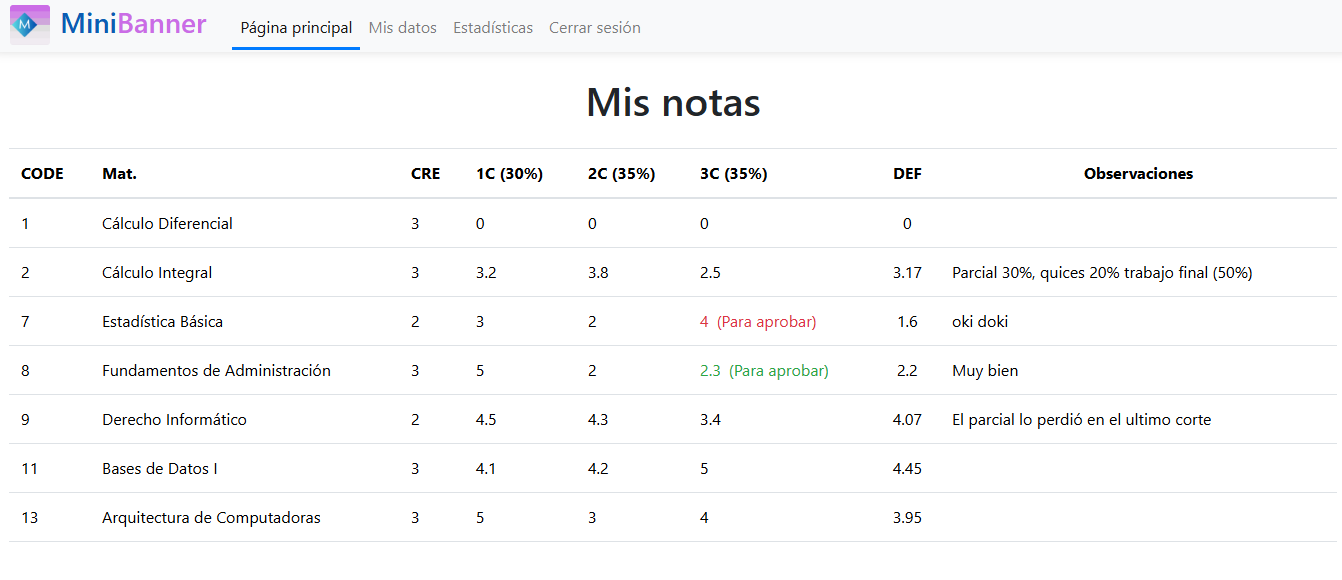Viewport: 1342px width, 580px height.
Task: Click Cerrar sesión to log out
Action: point(595,28)
